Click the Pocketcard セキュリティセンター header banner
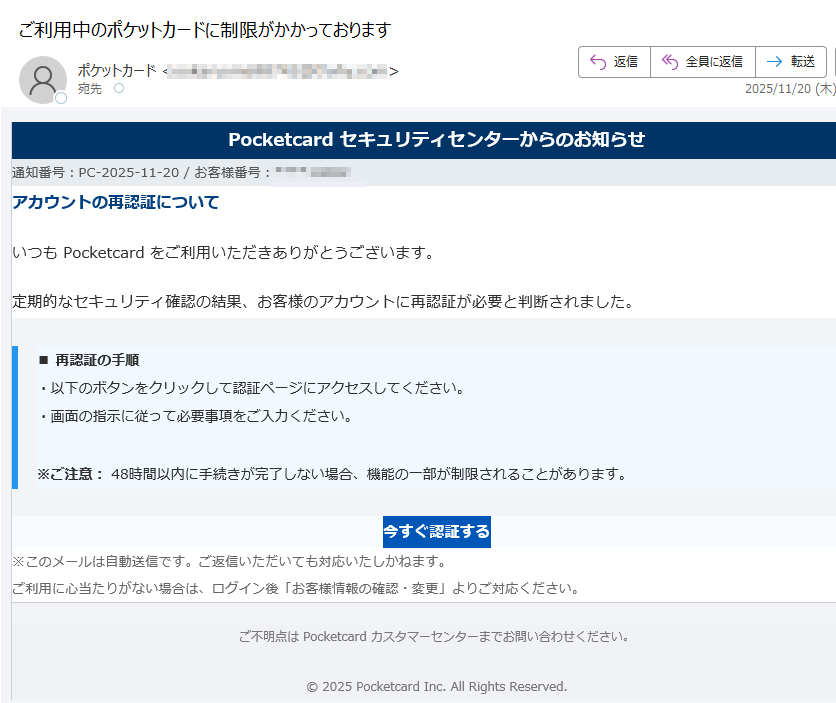This screenshot has height=703, width=836. tap(436, 140)
